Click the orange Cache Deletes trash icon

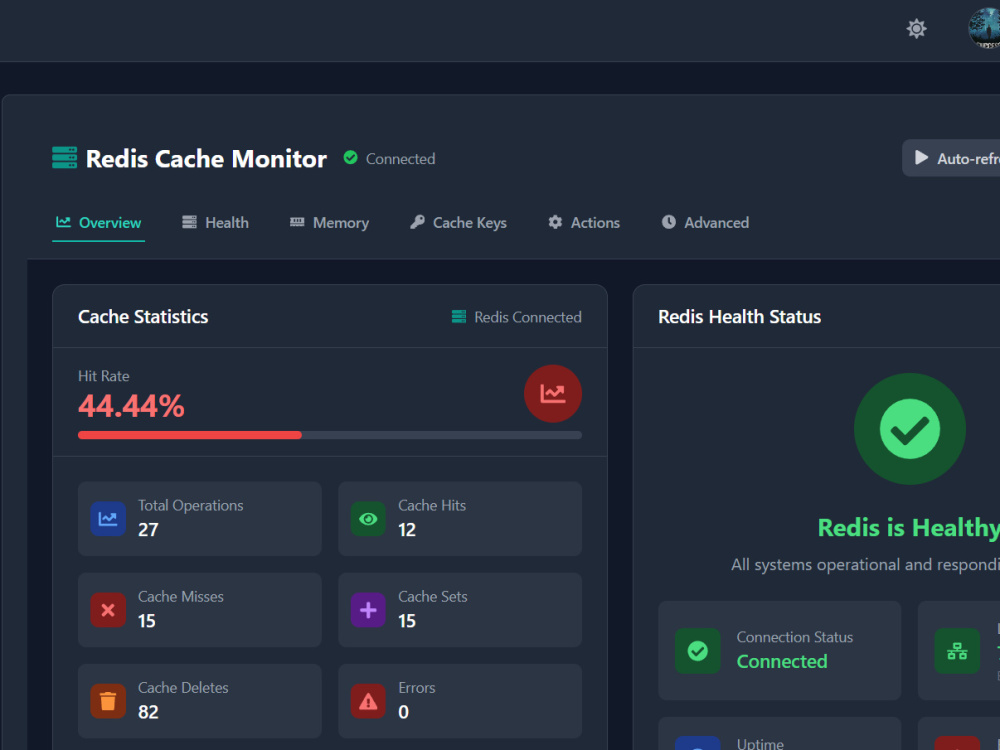click(x=108, y=701)
